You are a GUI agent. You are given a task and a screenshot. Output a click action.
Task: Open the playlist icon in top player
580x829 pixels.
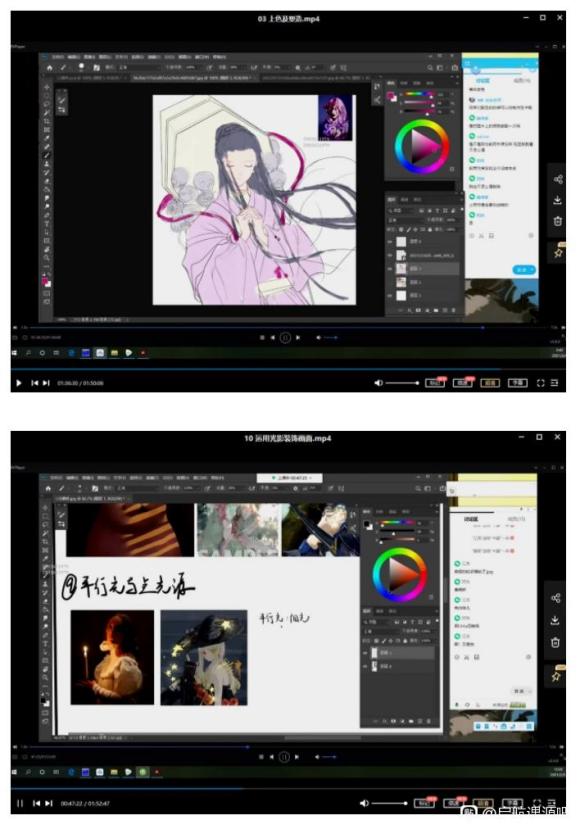tap(554, 383)
